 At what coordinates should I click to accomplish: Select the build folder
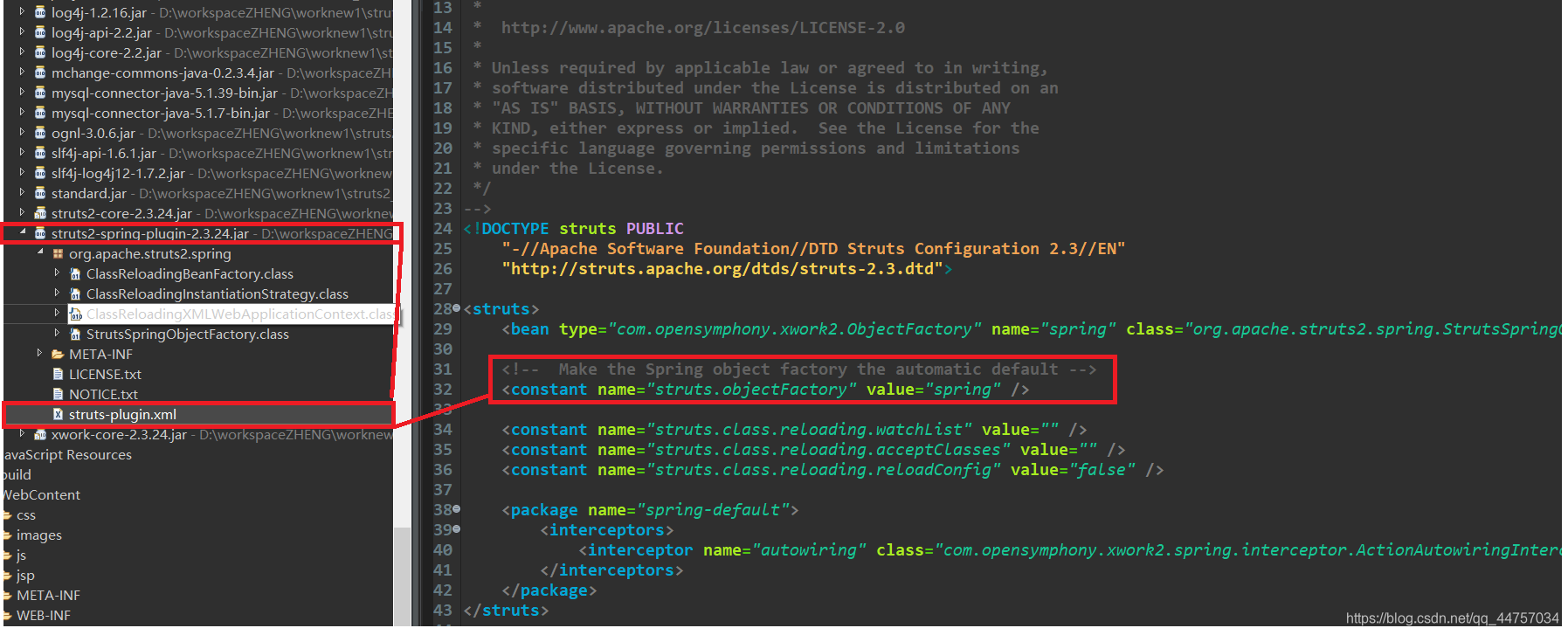[16, 474]
